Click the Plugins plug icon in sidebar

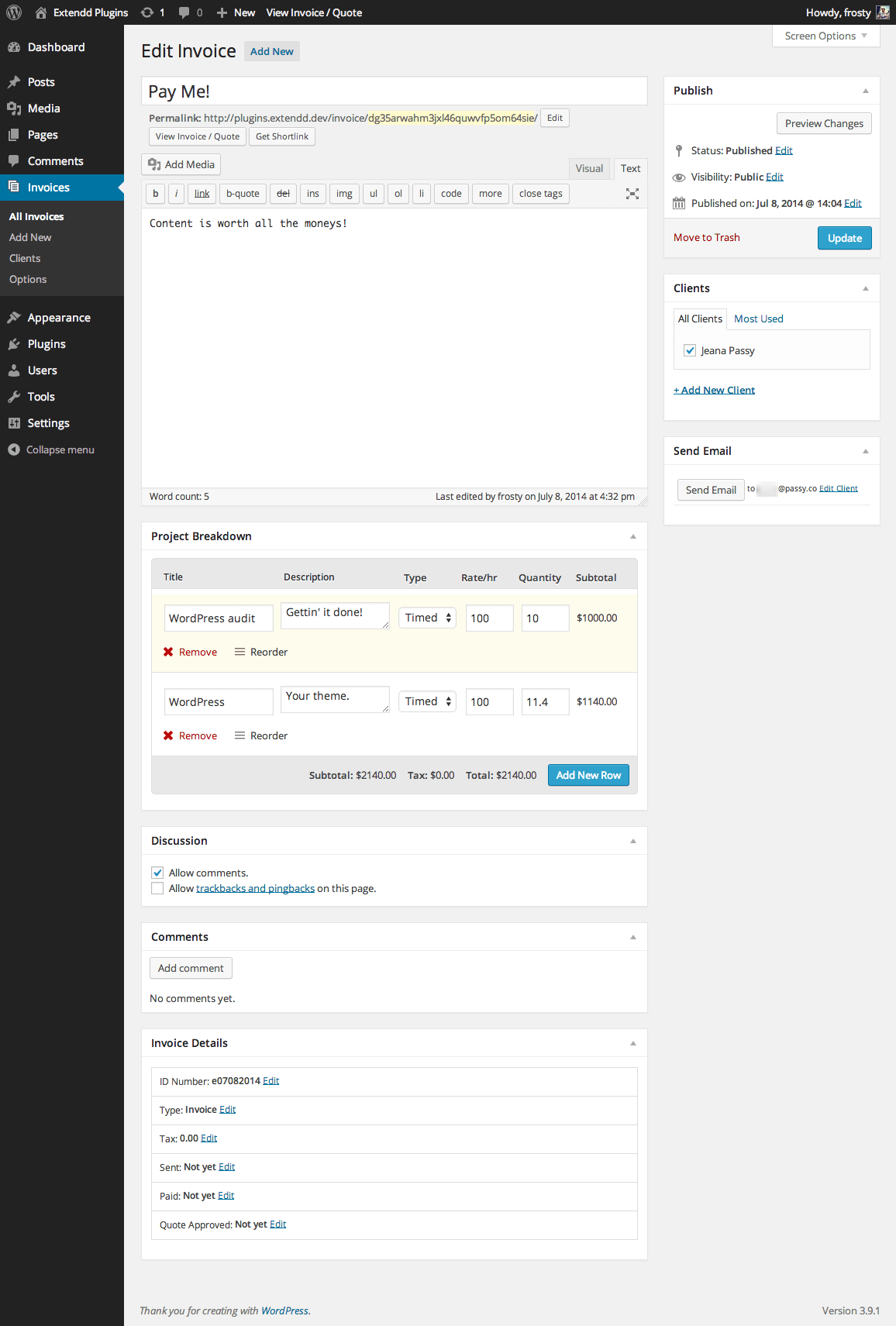[x=14, y=344]
